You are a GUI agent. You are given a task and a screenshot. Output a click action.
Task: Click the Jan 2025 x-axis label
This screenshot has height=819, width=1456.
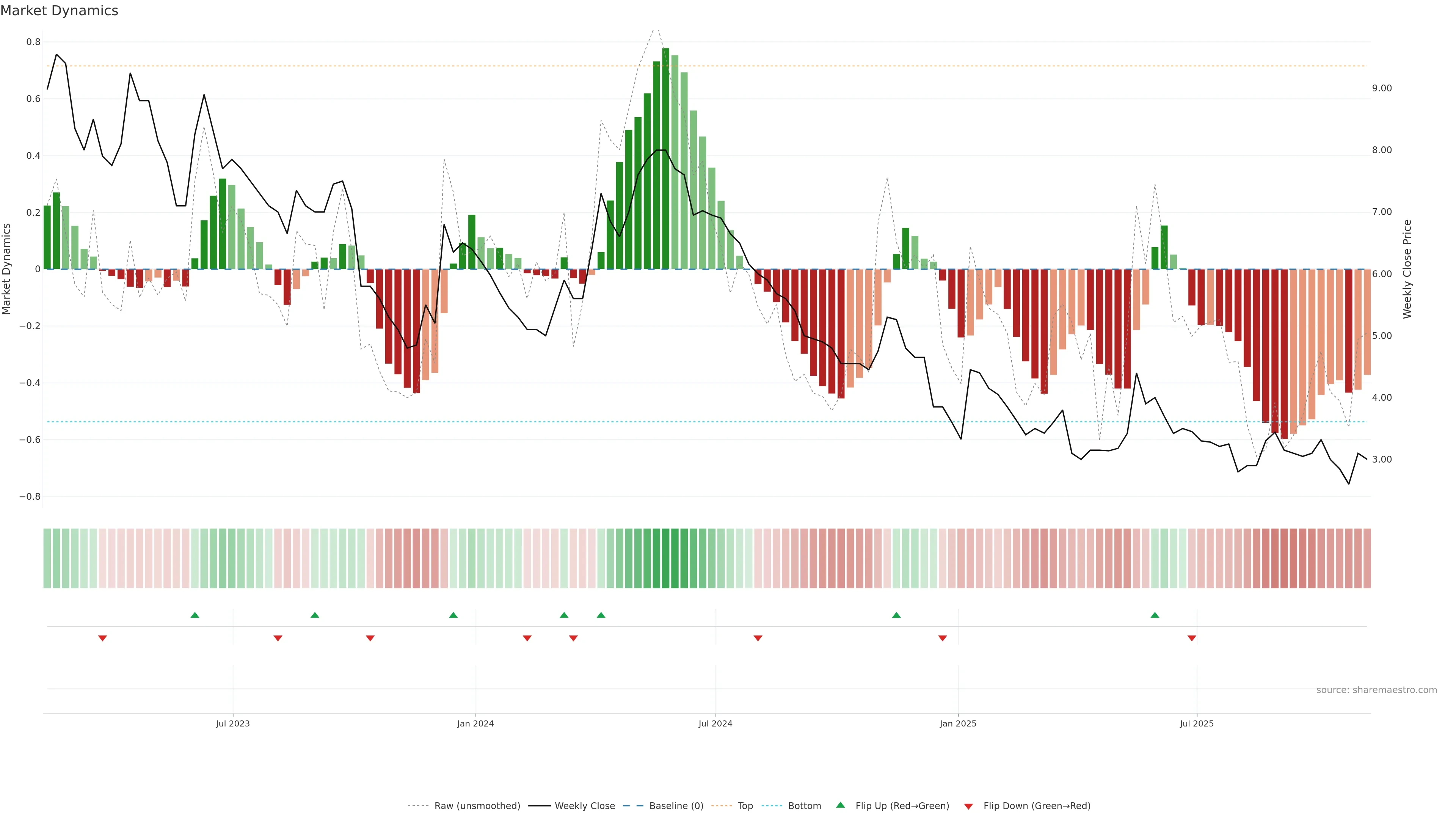point(957,723)
